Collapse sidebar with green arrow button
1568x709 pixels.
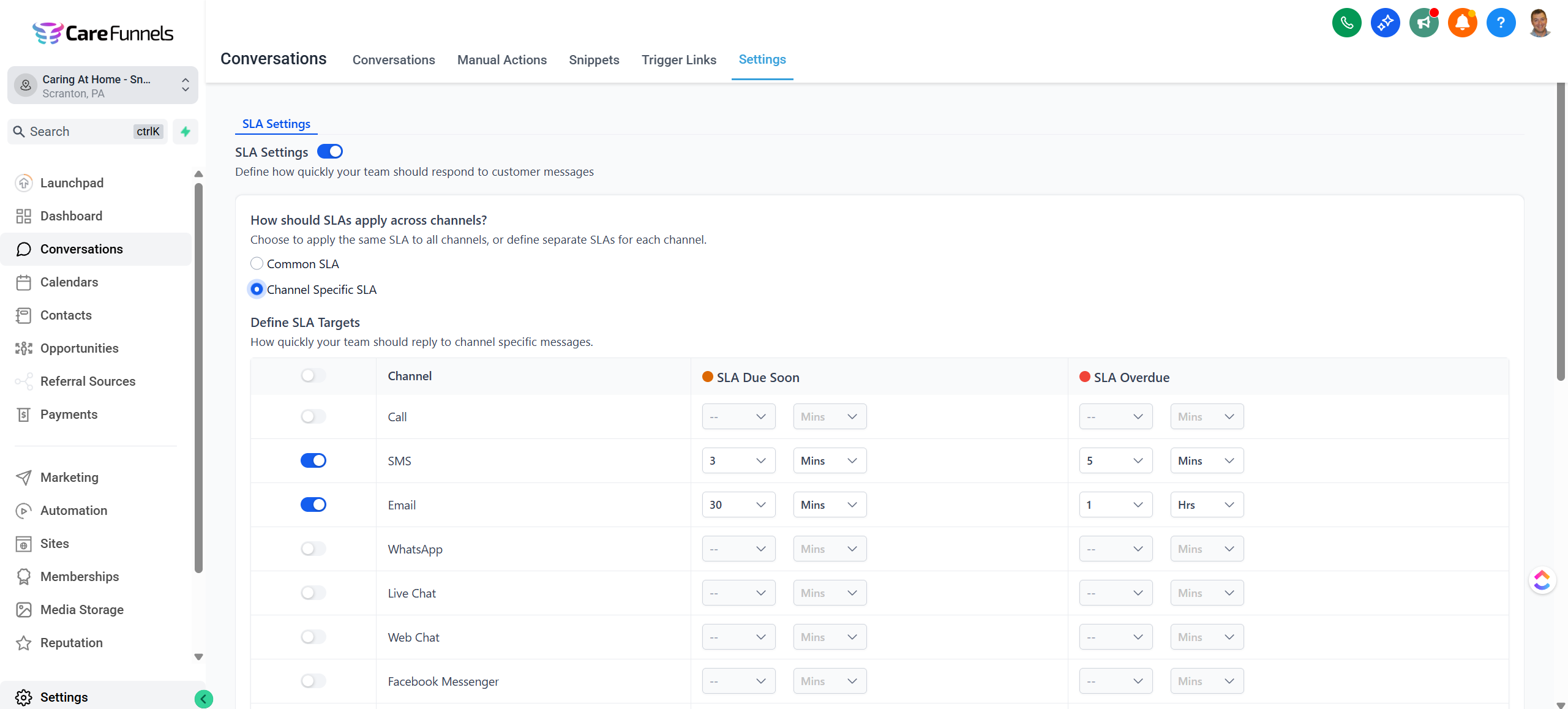coord(203,699)
